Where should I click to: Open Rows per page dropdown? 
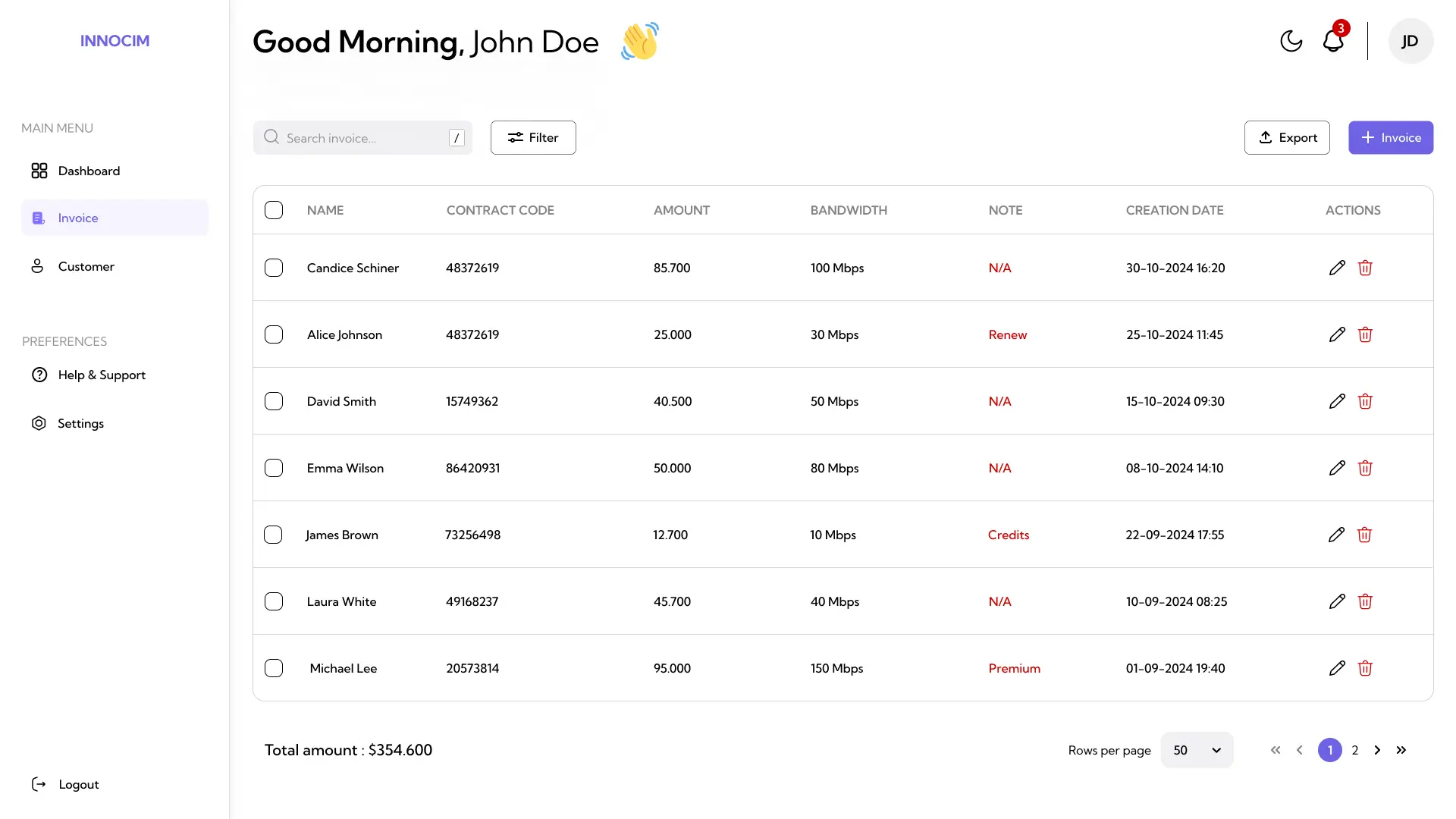click(1197, 750)
